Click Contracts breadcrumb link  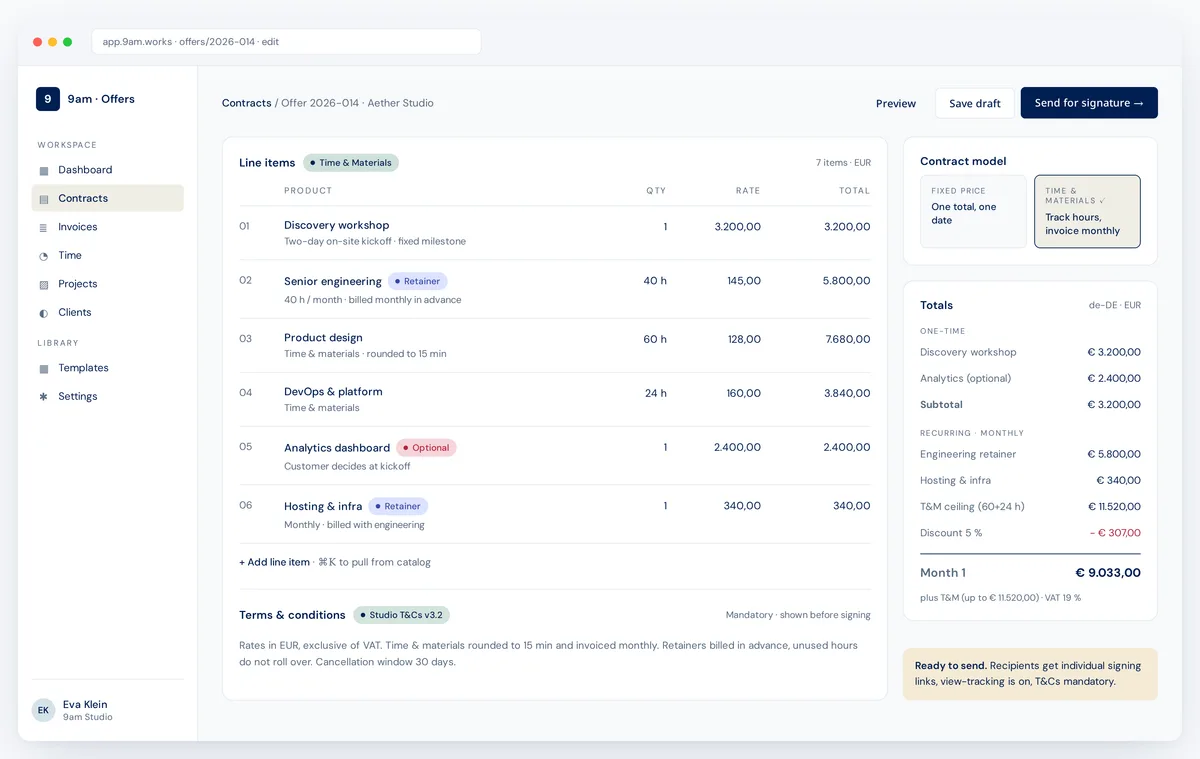(x=246, y=103)
